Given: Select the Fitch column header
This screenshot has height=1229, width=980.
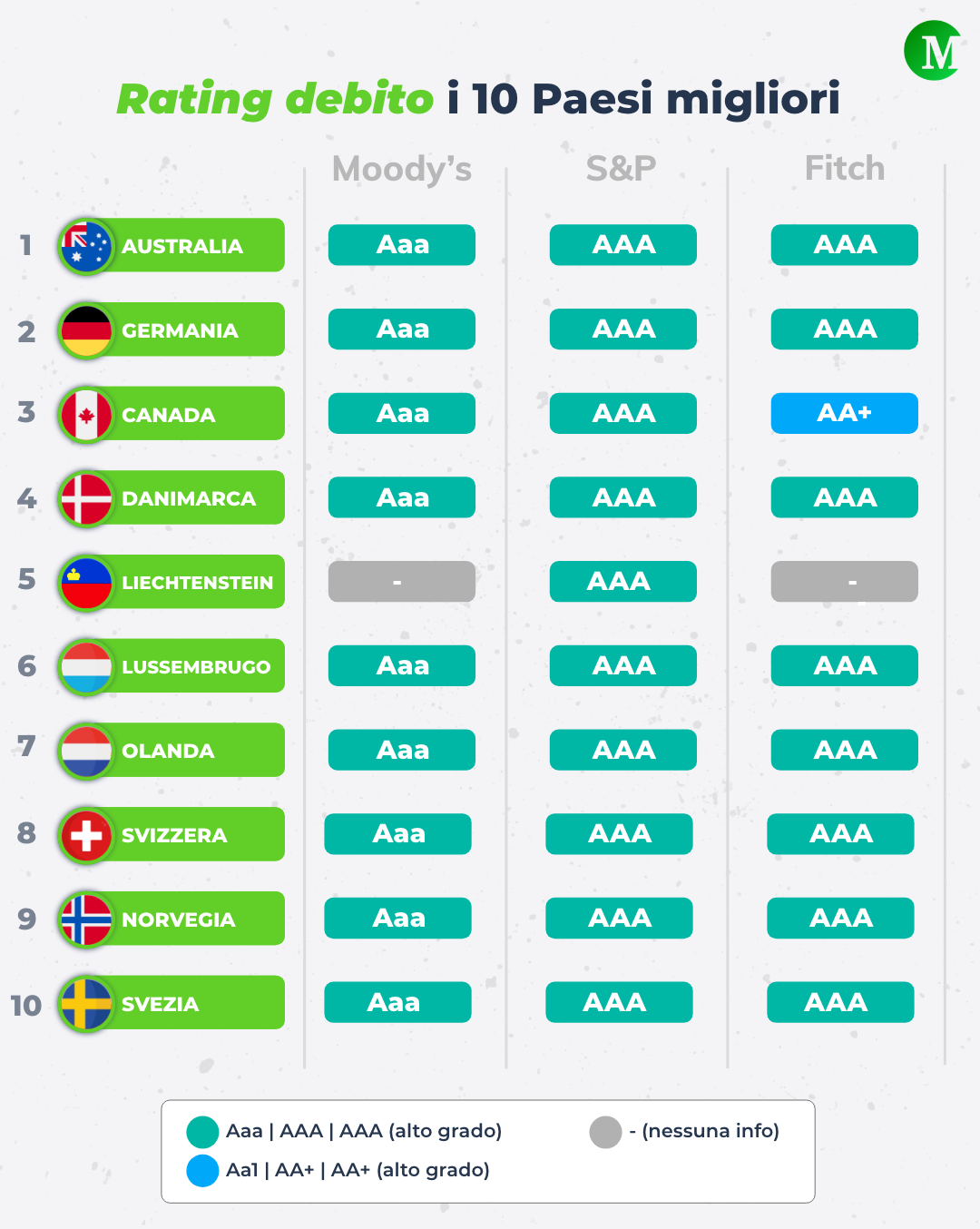Looking at the screenshot, I should point(845,168).
